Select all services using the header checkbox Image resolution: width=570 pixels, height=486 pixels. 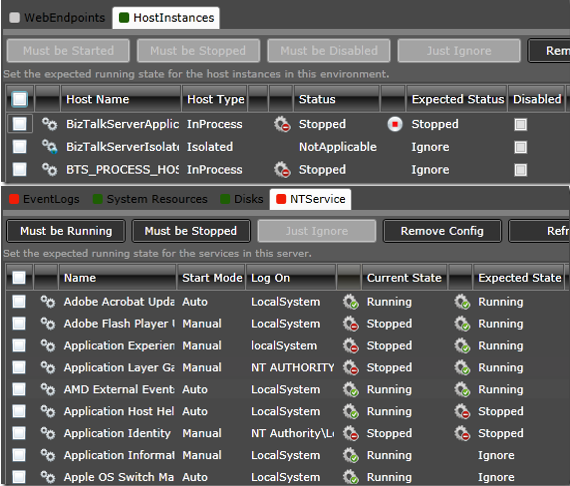pos(19,278)
